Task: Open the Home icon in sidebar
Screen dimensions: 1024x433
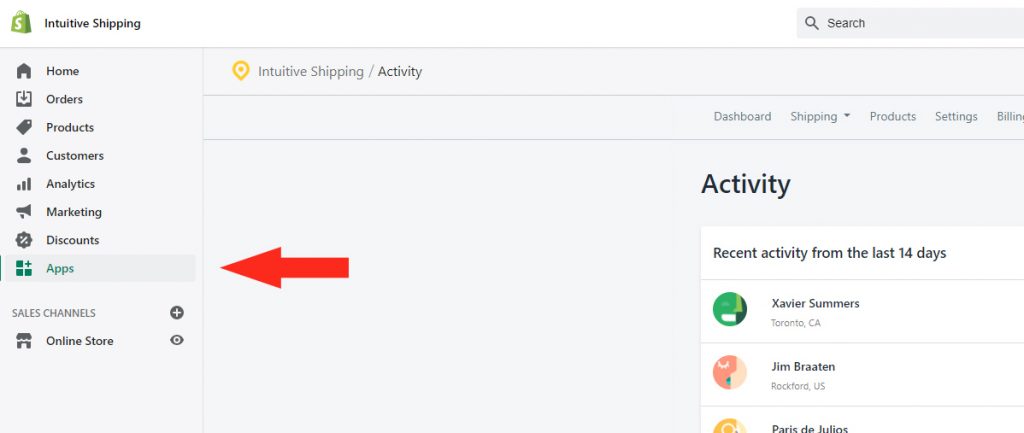Action: click(24, 71)
